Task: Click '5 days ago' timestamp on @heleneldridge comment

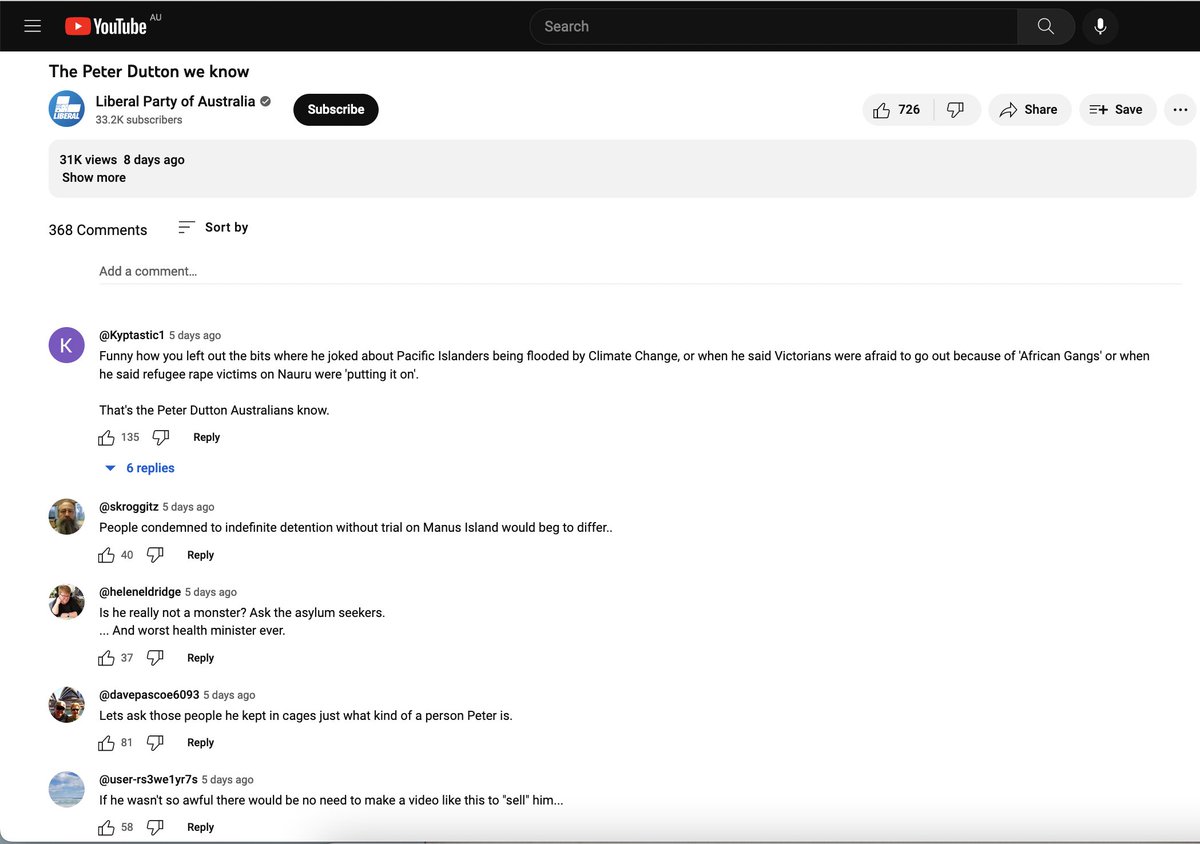Action: click(211, 592)
